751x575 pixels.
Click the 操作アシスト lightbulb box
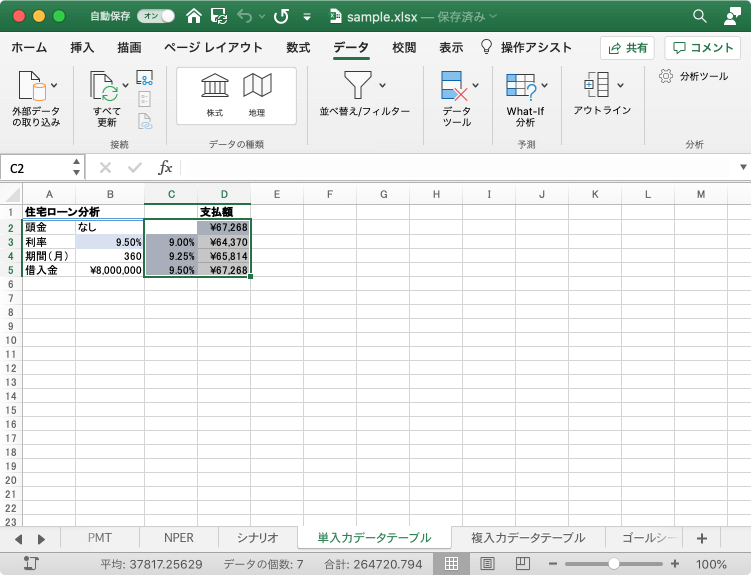[x=526, y=47]
